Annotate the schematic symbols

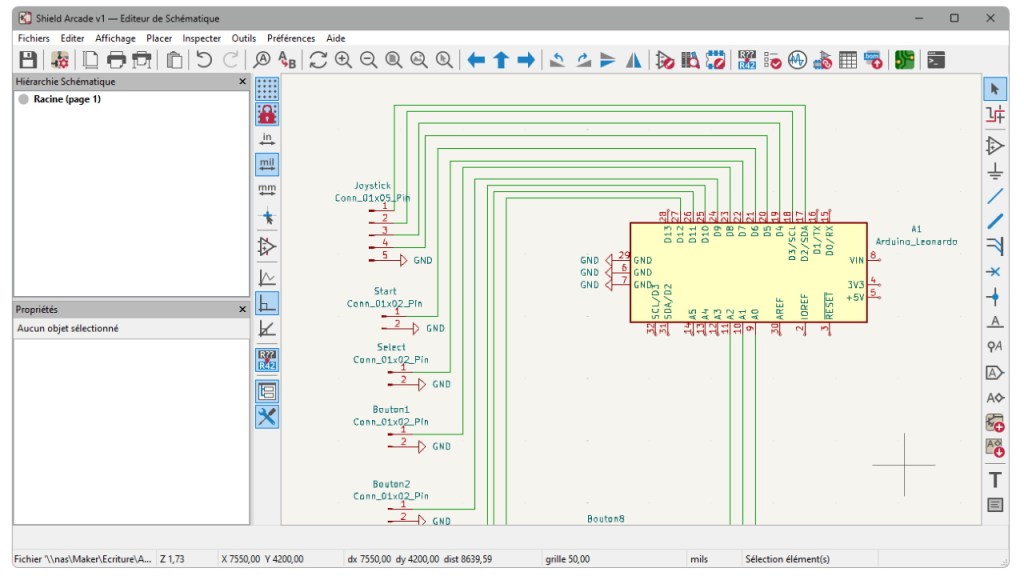click(x=747, y=61)
